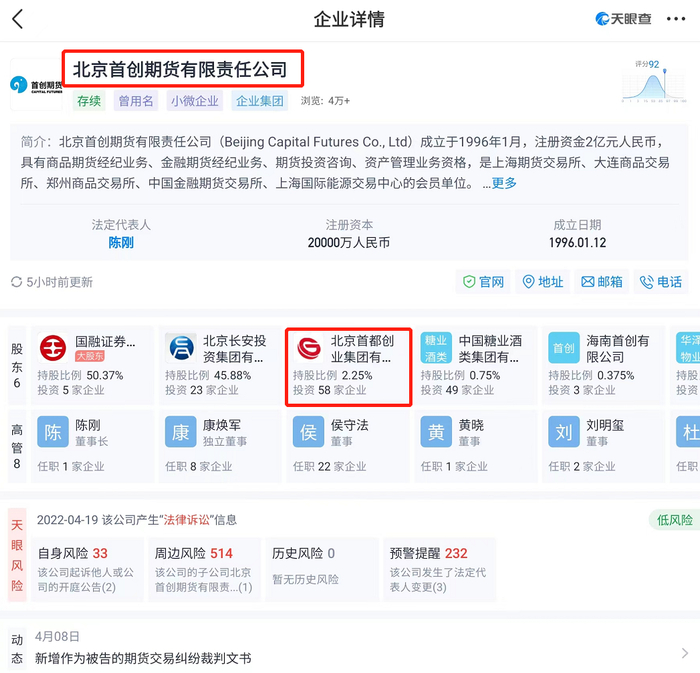Open the 曾用名 tag
The width and height of the screenshot is (700, 673).
click(x=136, y=101)
